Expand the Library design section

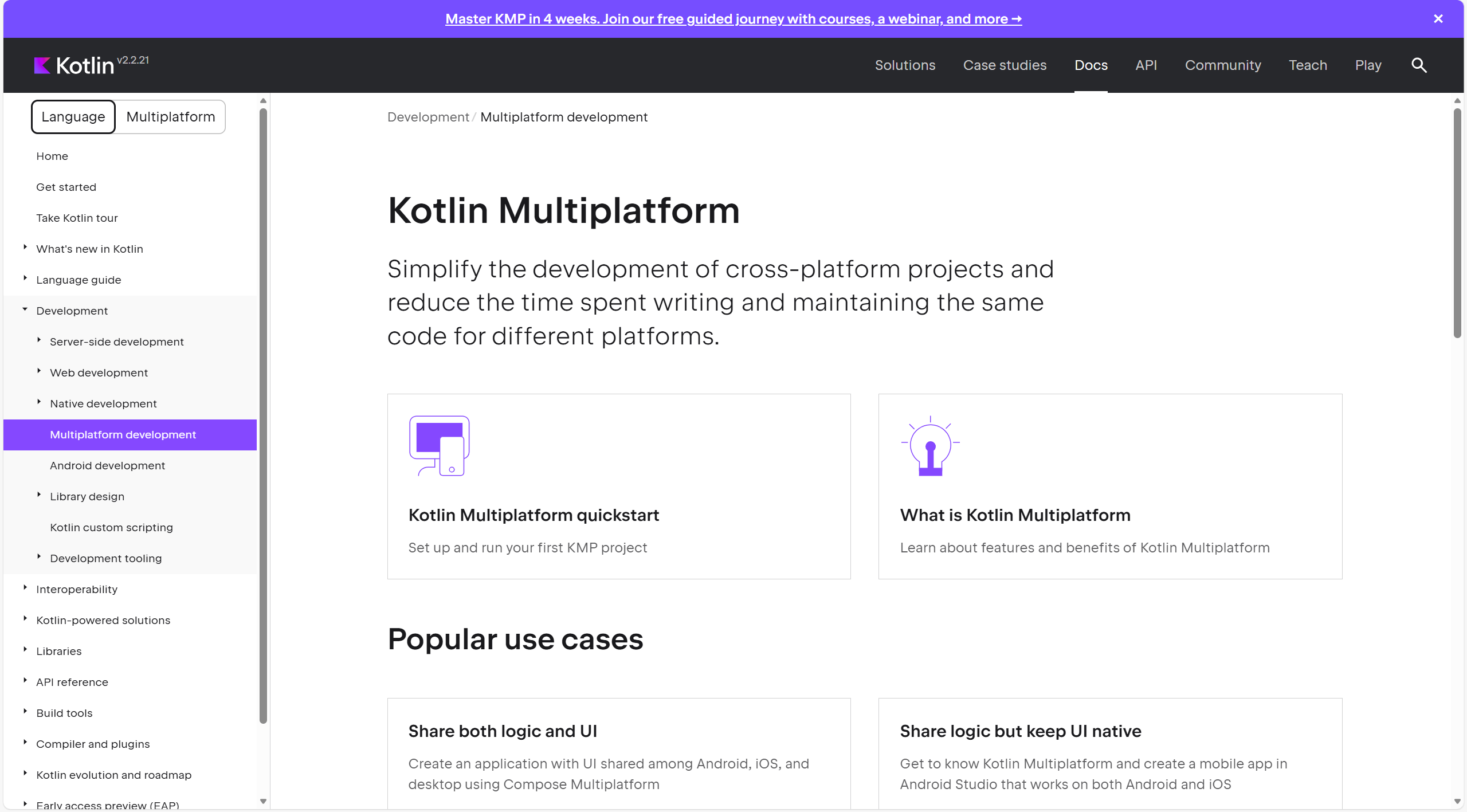click(x=39, y=495)
